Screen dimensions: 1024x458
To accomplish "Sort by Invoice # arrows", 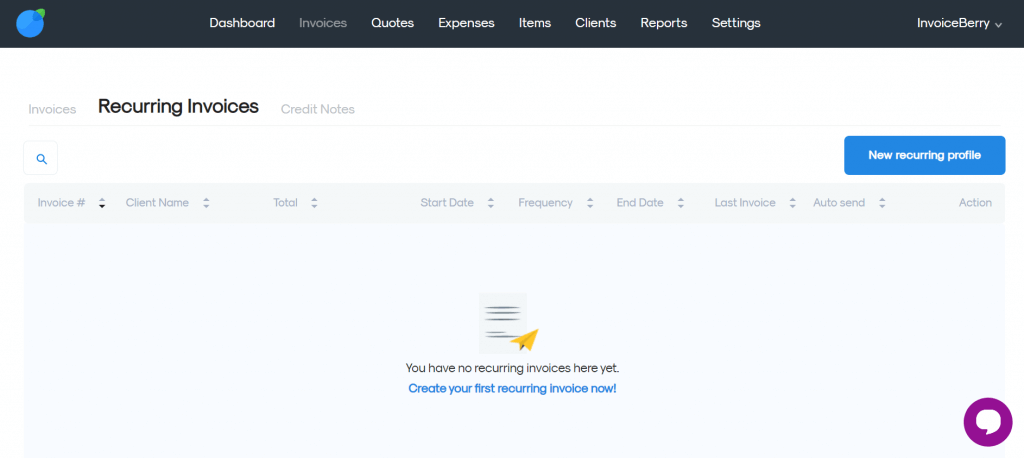I will pyautogui.click(x=102, y=203).
